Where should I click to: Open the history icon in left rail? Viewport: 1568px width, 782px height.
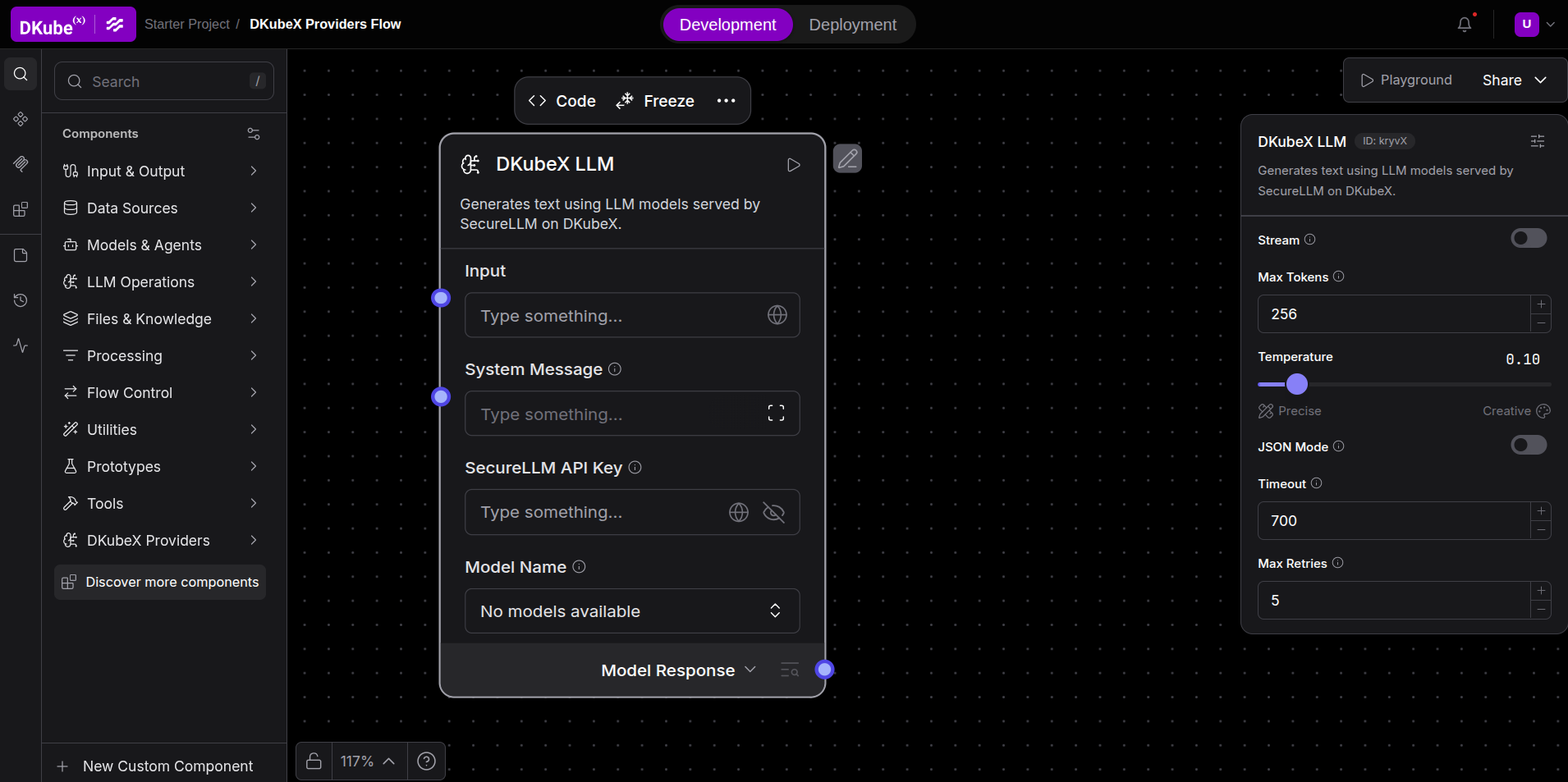click(21, 300)
